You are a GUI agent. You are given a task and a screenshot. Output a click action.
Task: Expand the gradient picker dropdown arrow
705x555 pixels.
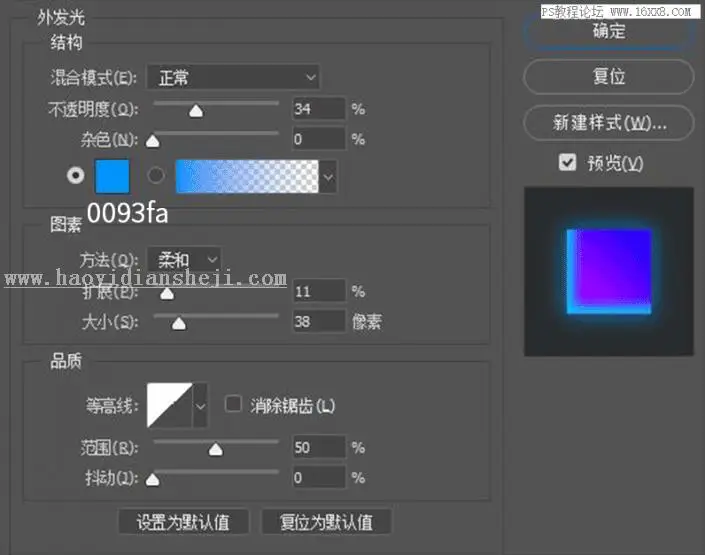click(329, 177)
